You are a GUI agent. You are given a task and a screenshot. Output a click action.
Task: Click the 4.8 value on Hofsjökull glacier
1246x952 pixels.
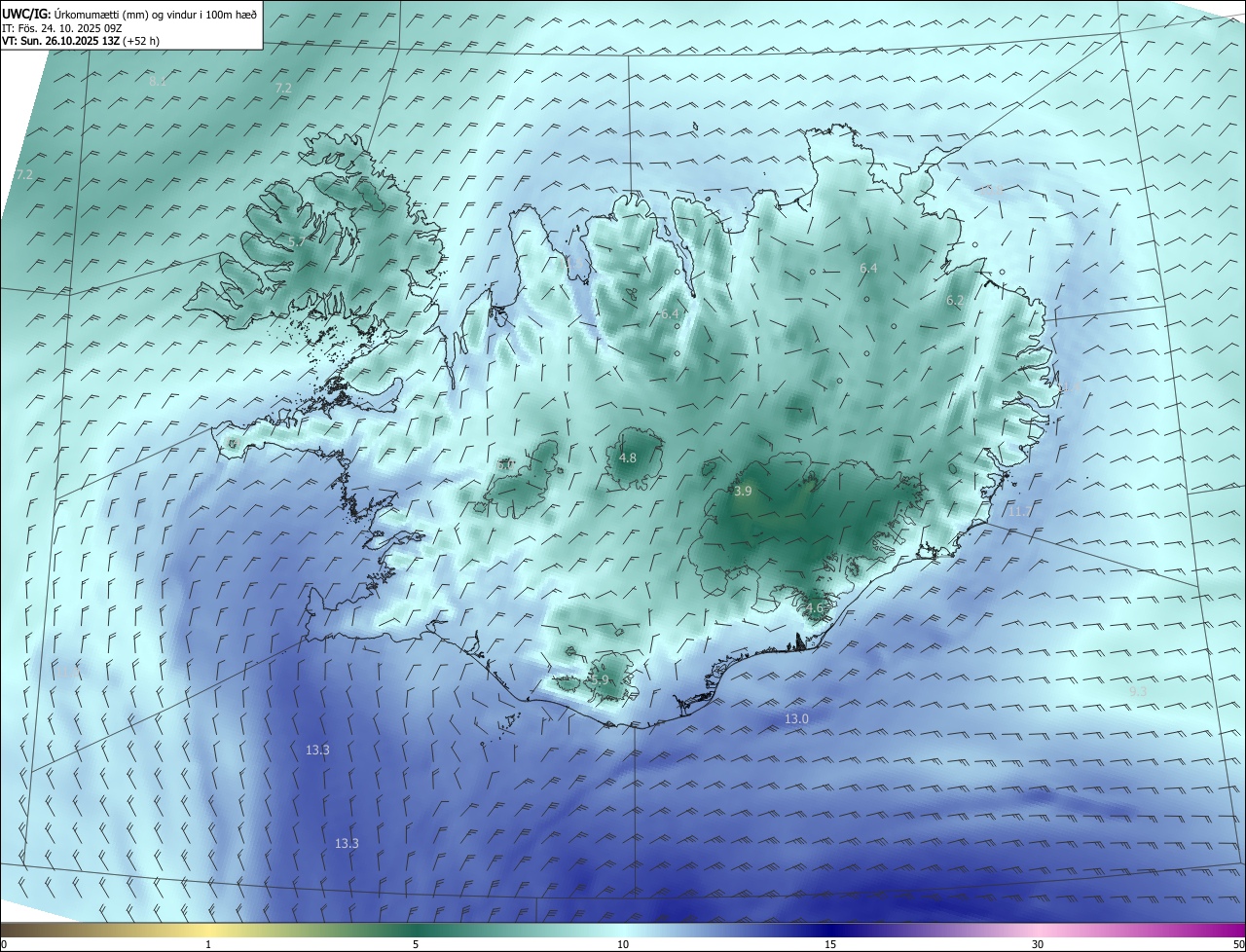pyautogui.click(x=628, y=458)
